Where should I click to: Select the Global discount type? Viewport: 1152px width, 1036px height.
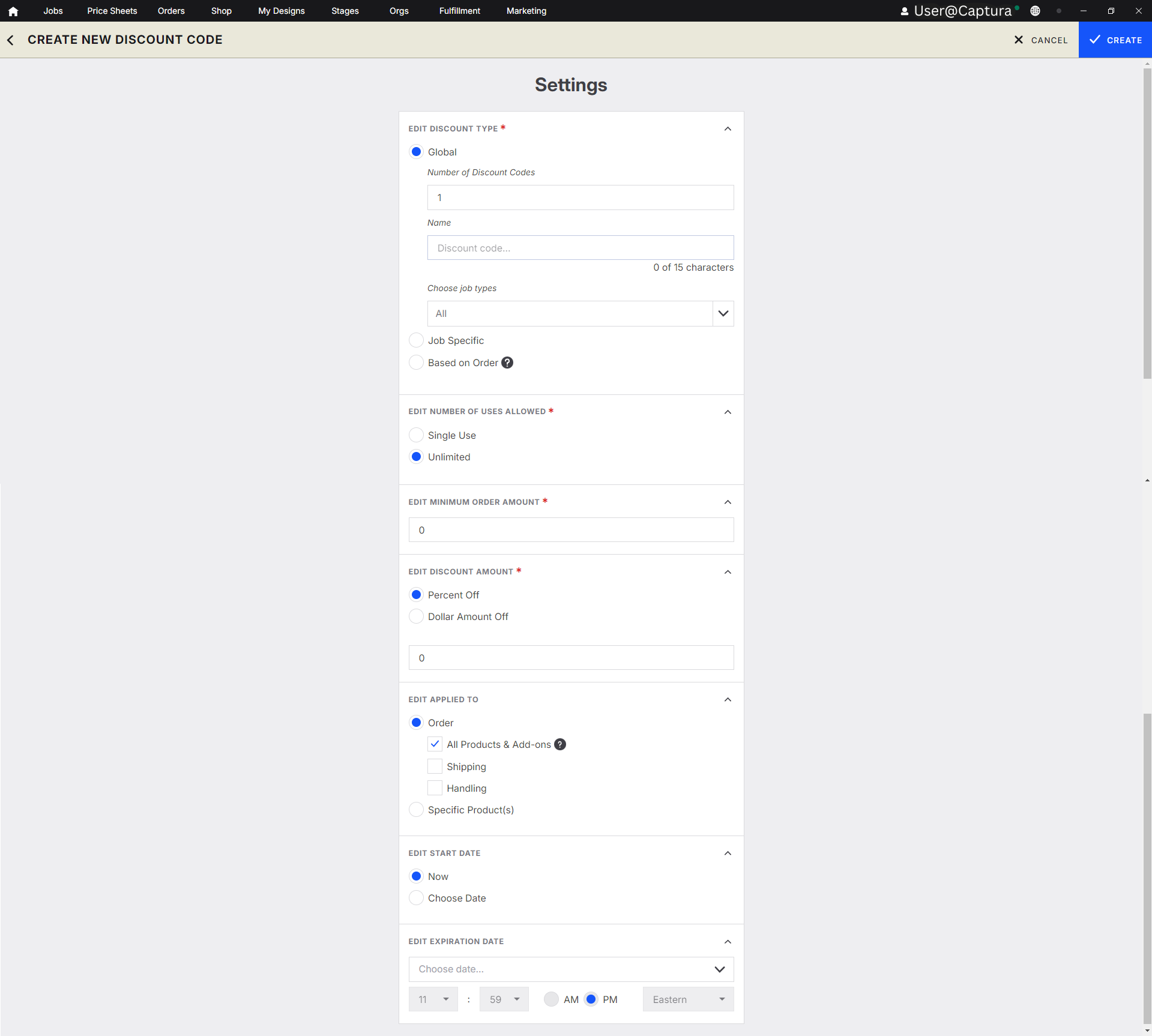416,152
